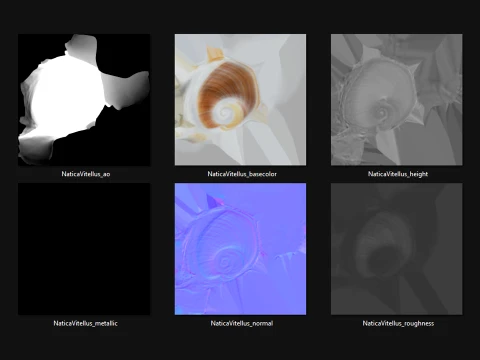Select the NaticaVitellus_ao texture thumbnail
The height and width of the screenshot is (360, 480).
pyautogui.click(x=84, y=99)
